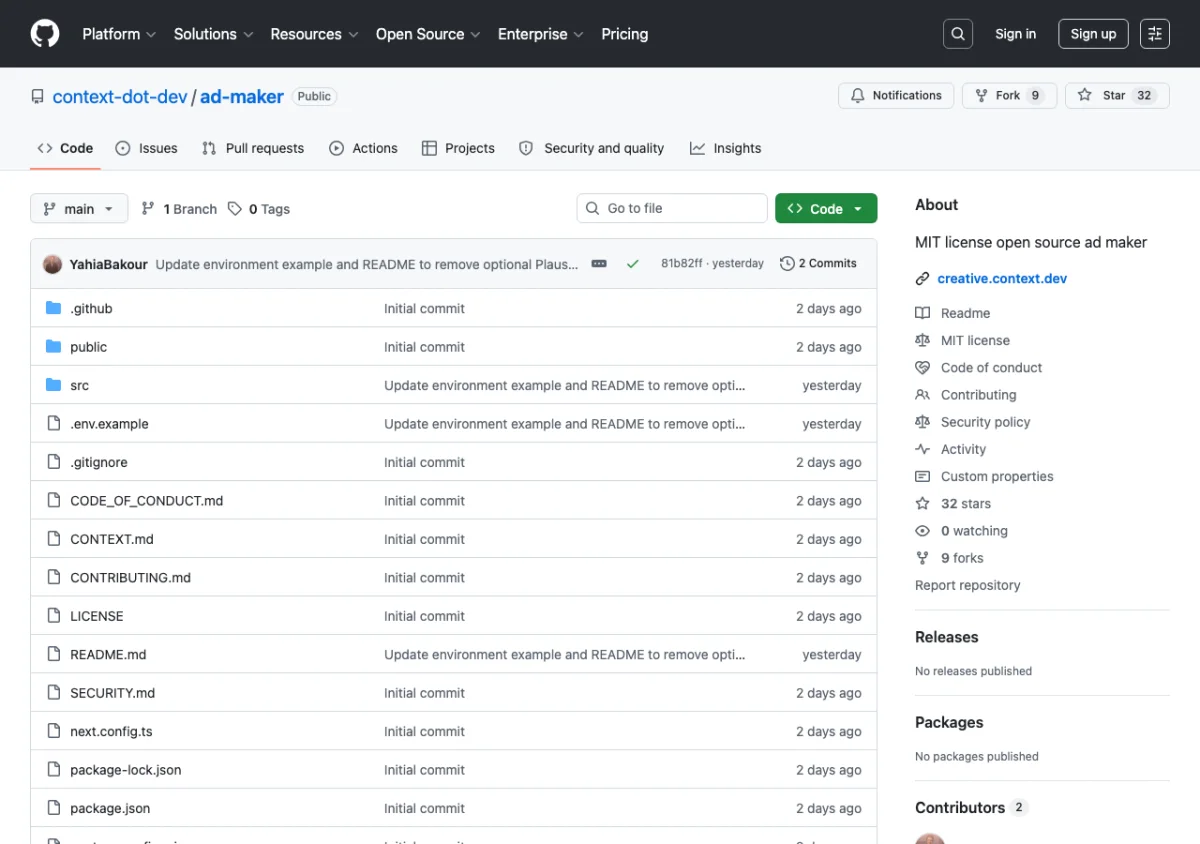Open the appearance settings icon in header
The image size is (1200, 844).
click(1155, 34)
